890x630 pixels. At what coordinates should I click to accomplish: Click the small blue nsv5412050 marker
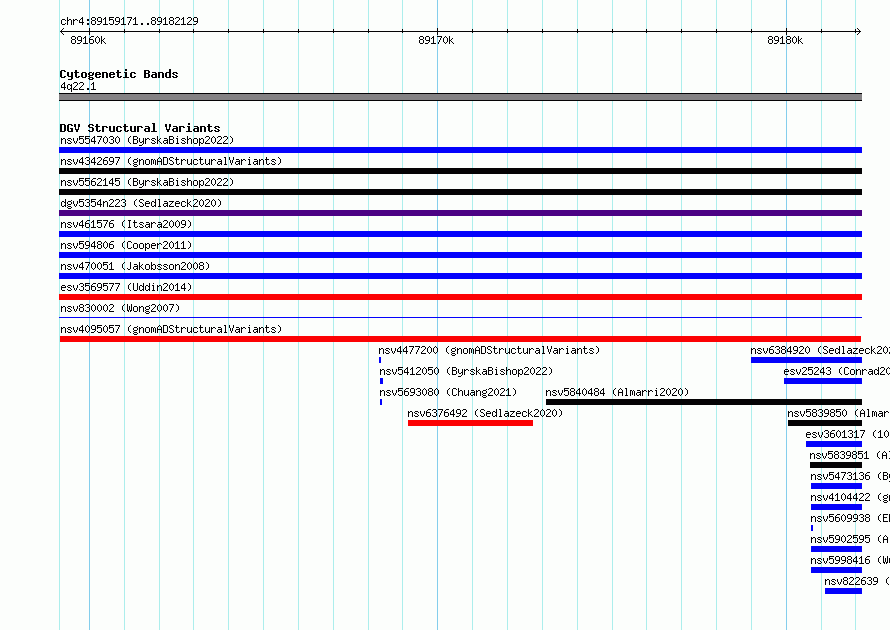coord(381,381)
